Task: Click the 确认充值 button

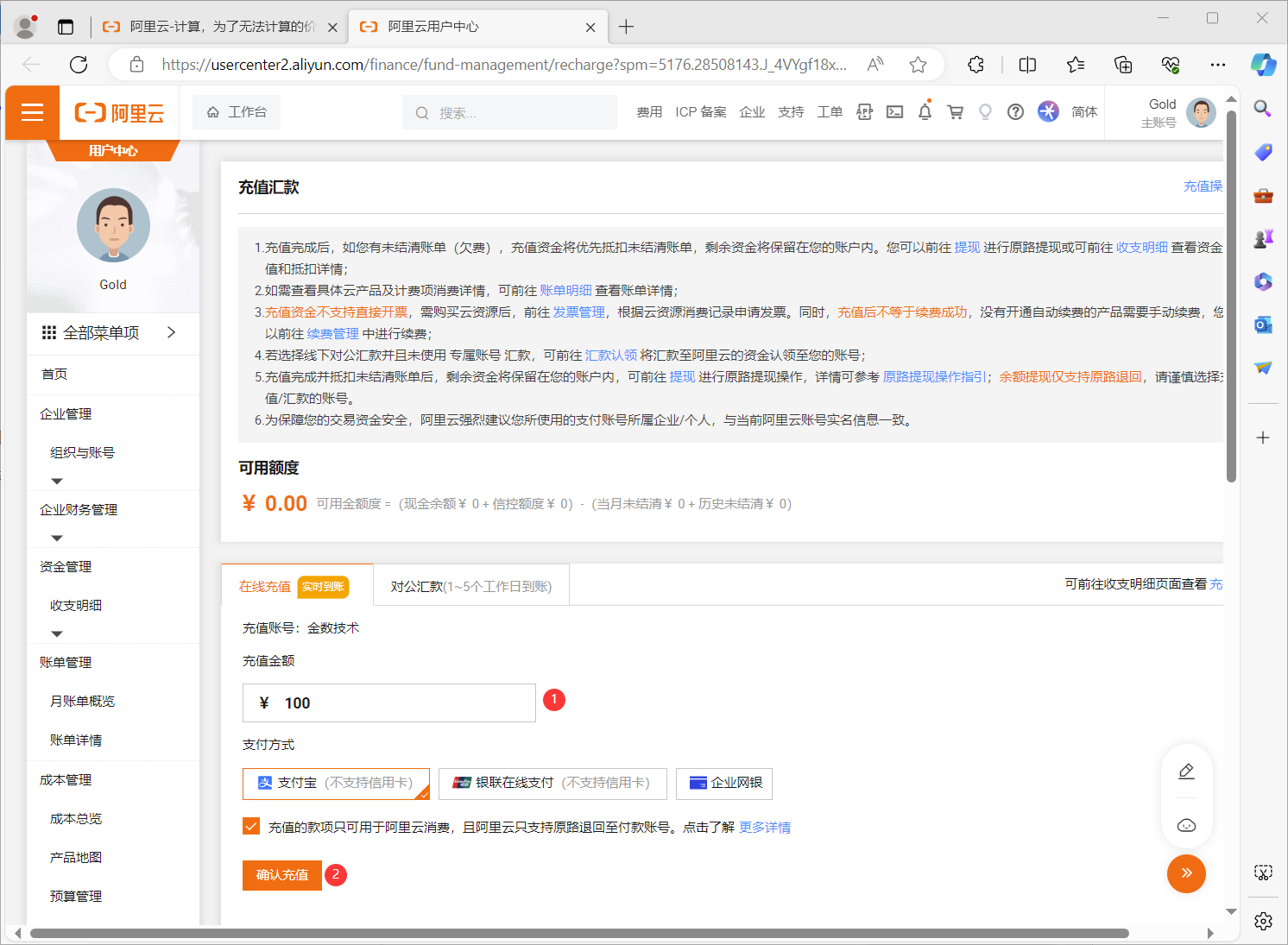Action: coord(282,875)
